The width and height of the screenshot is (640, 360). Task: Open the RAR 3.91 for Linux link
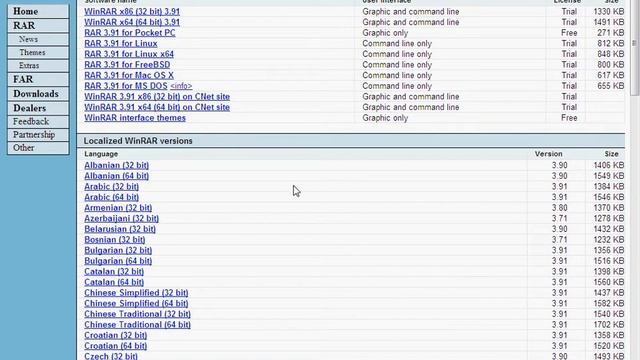121,44
